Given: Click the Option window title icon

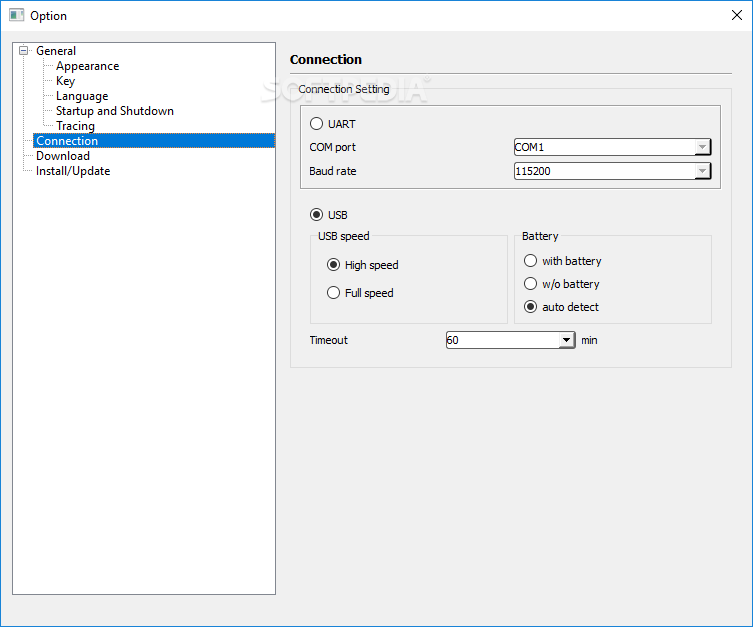Looking at the screenshot, I should pos(16,15).
